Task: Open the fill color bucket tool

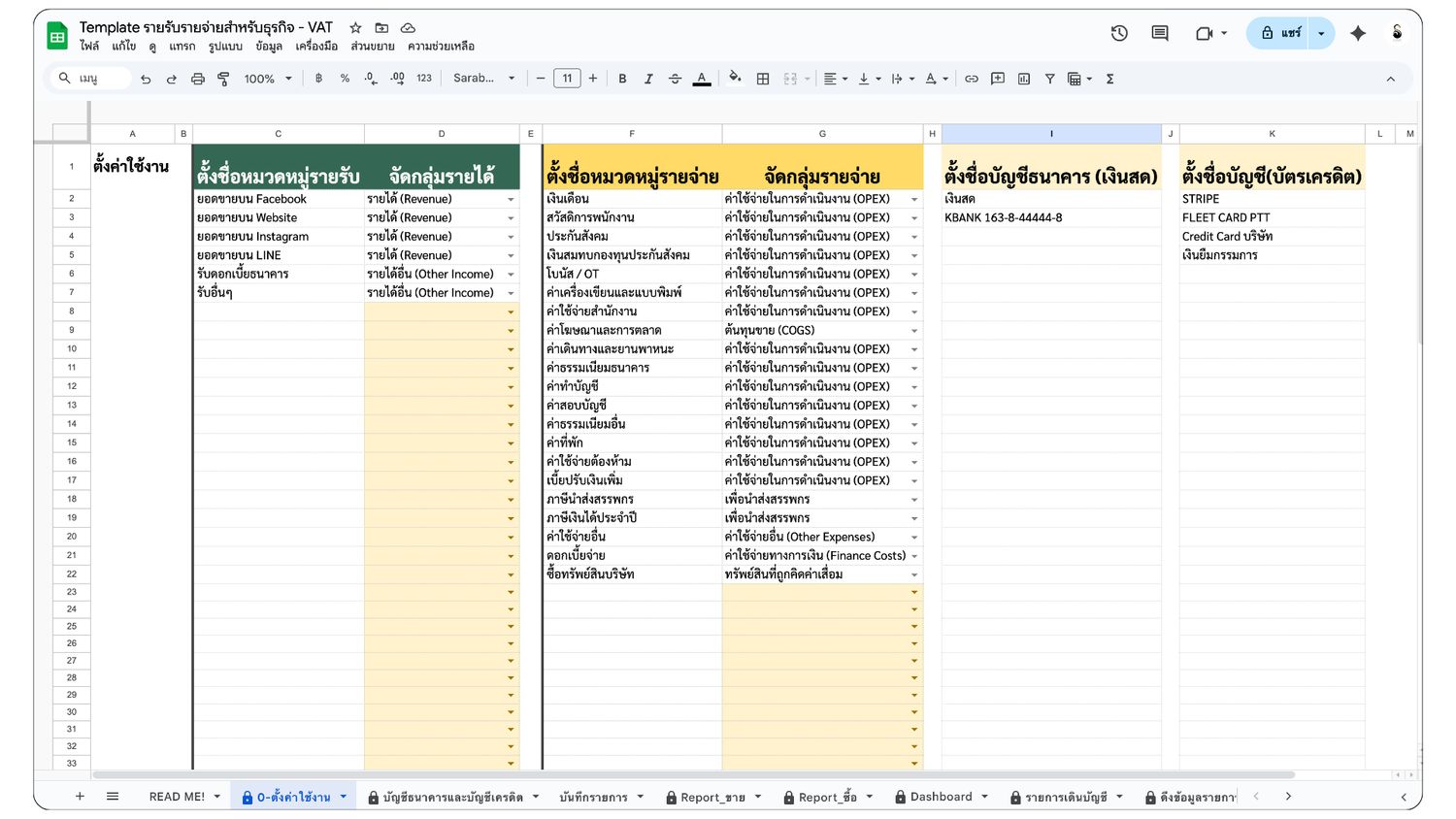Action: (x=735, y=78)
